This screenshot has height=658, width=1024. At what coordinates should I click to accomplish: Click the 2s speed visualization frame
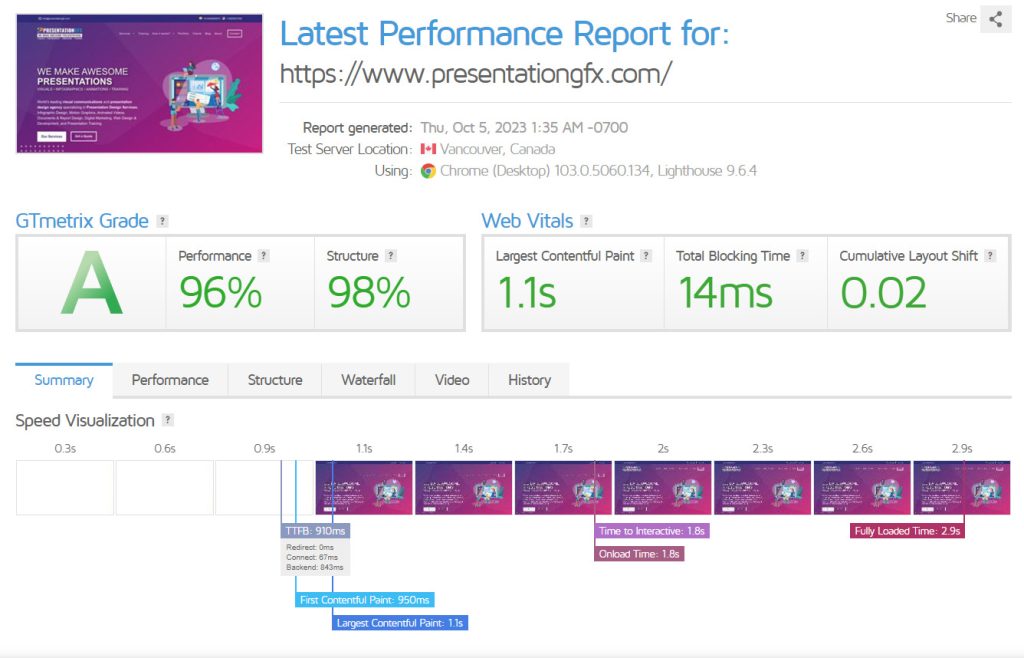[x=663, y=487]
